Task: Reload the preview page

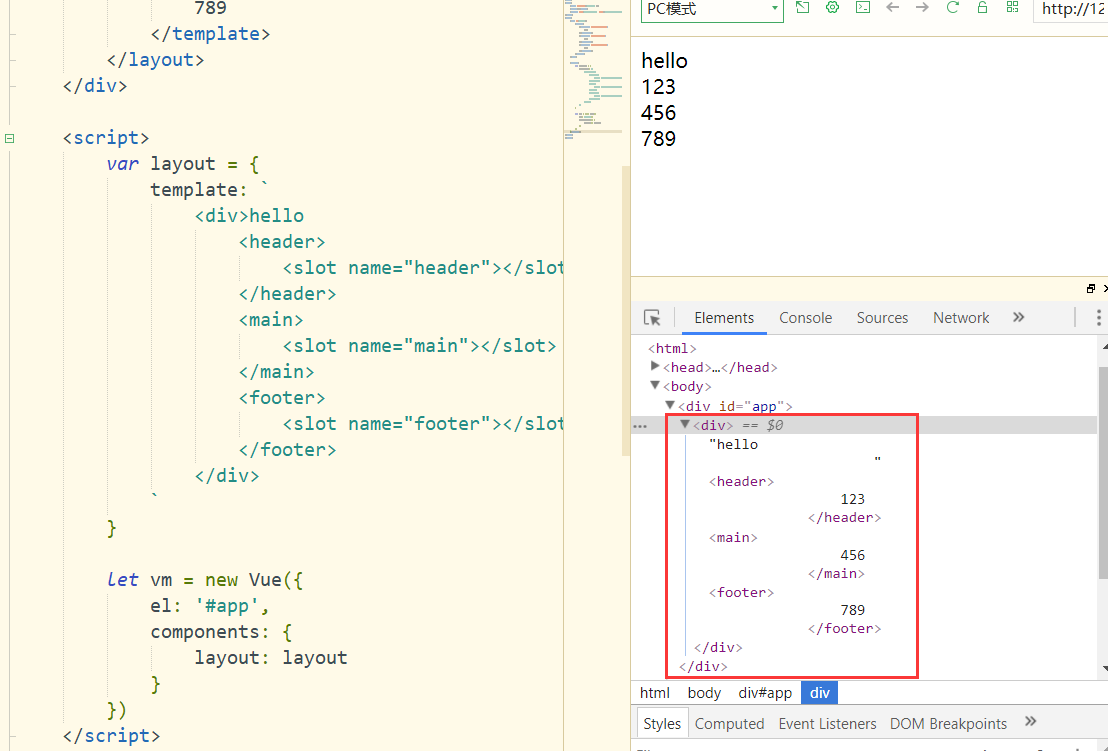Action: pos(953,8)
